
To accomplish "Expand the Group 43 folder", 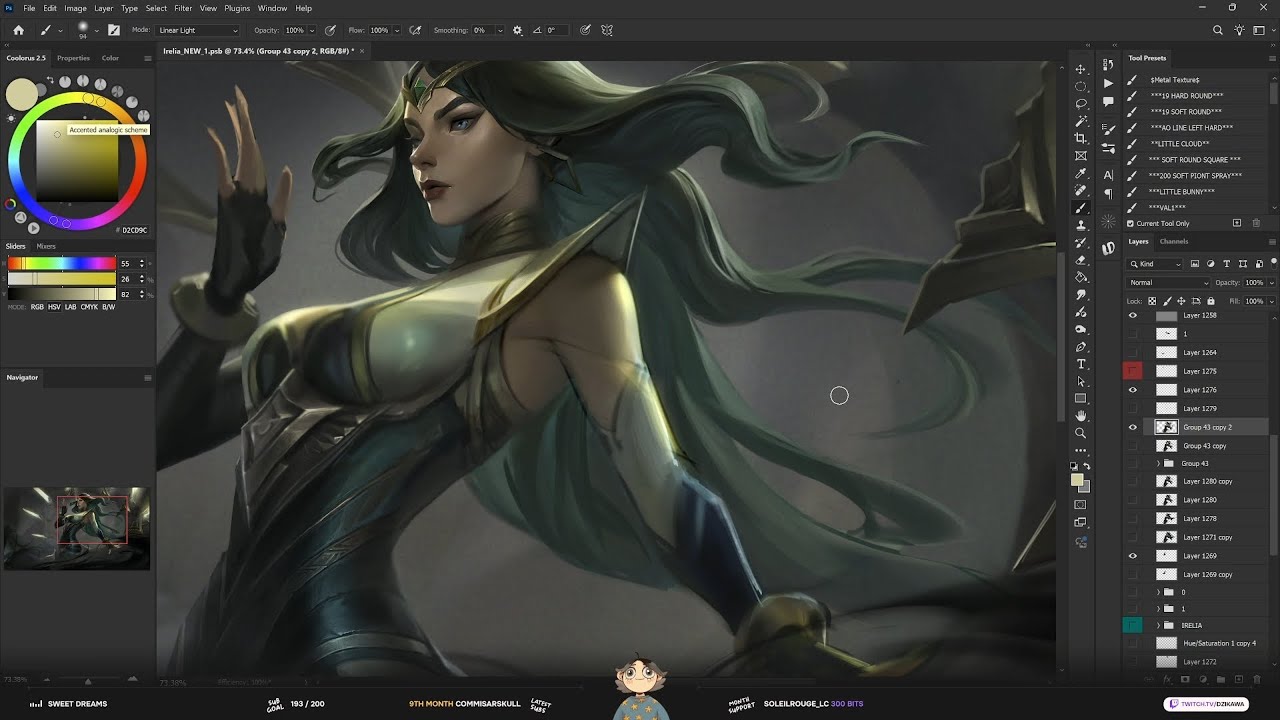I will (1158, 464).
